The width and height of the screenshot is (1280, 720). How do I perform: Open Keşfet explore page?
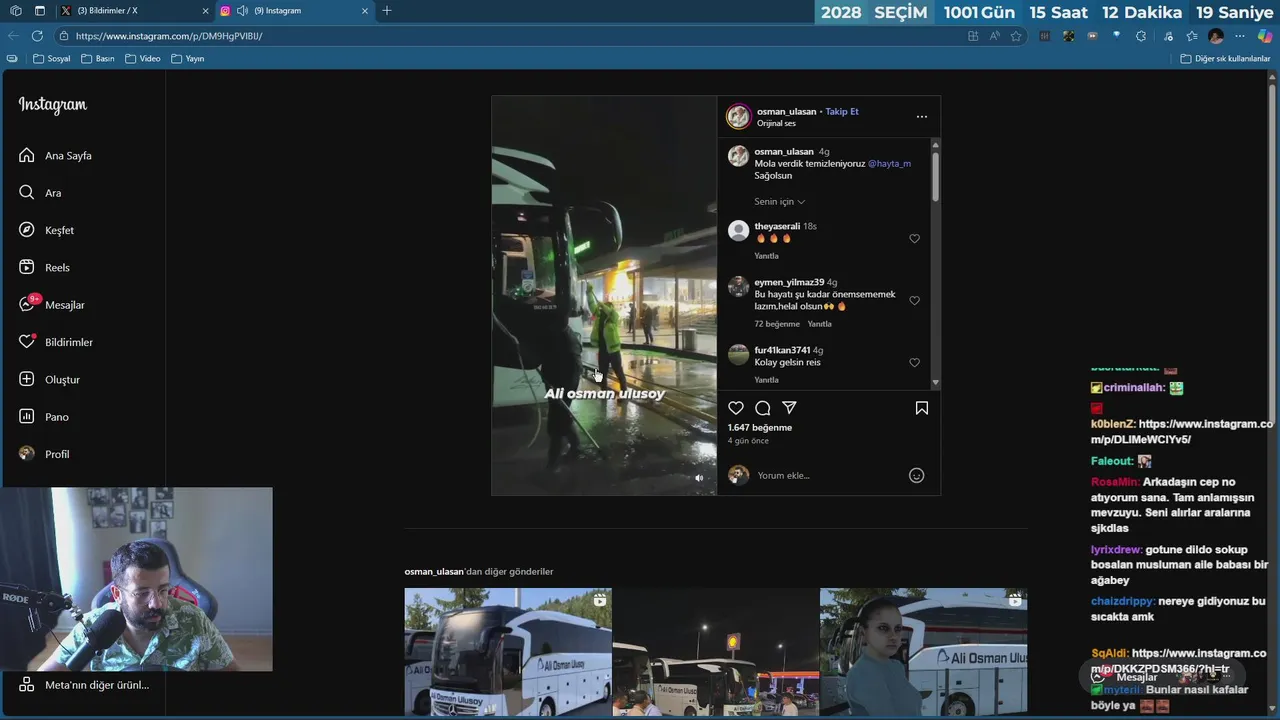(46, 230)
